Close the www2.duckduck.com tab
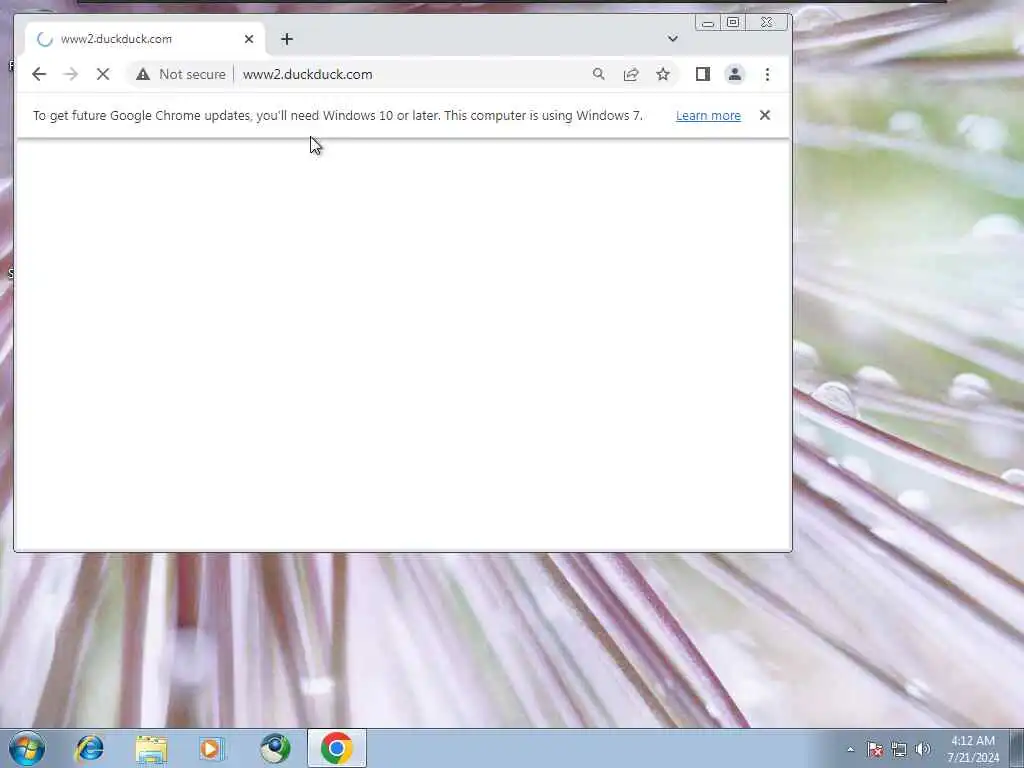 (x=249, y=39)
